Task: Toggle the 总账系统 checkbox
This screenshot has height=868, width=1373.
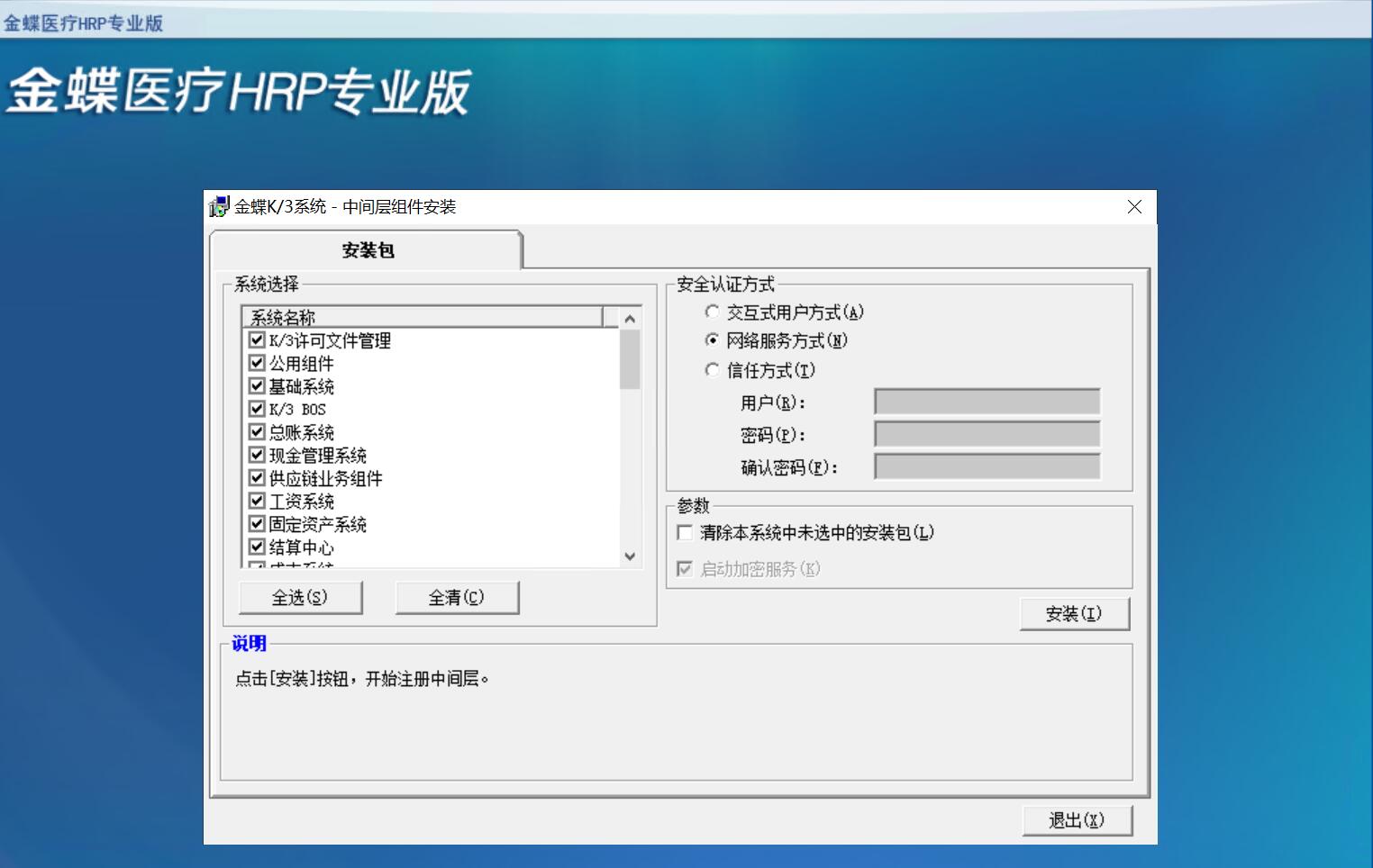Action: pyautogui.click(x=257, y=432)
